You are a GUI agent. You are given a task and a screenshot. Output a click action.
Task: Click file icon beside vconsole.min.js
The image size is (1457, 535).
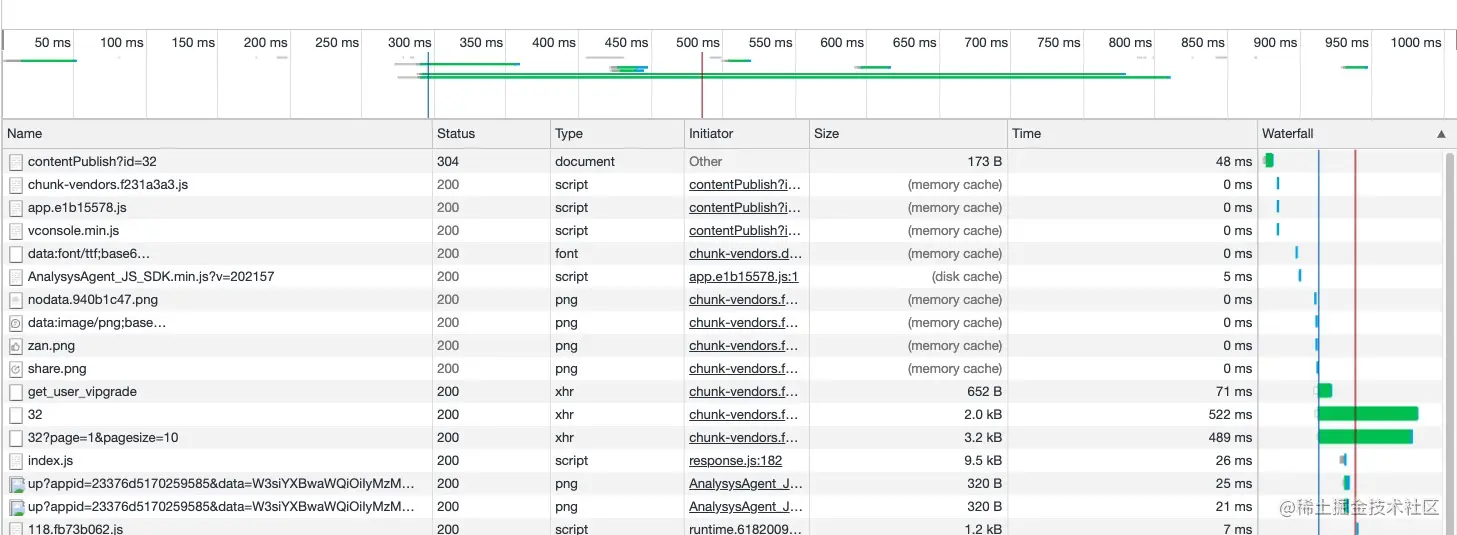tap(16, 230)
